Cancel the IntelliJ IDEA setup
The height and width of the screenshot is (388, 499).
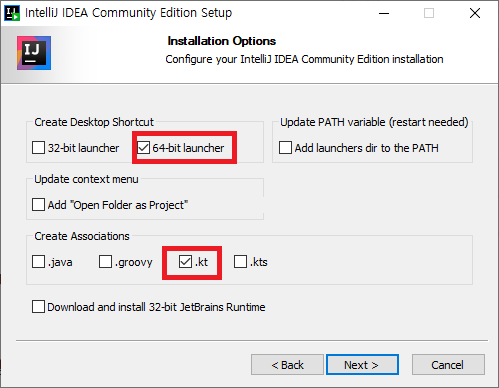(448, 365)
